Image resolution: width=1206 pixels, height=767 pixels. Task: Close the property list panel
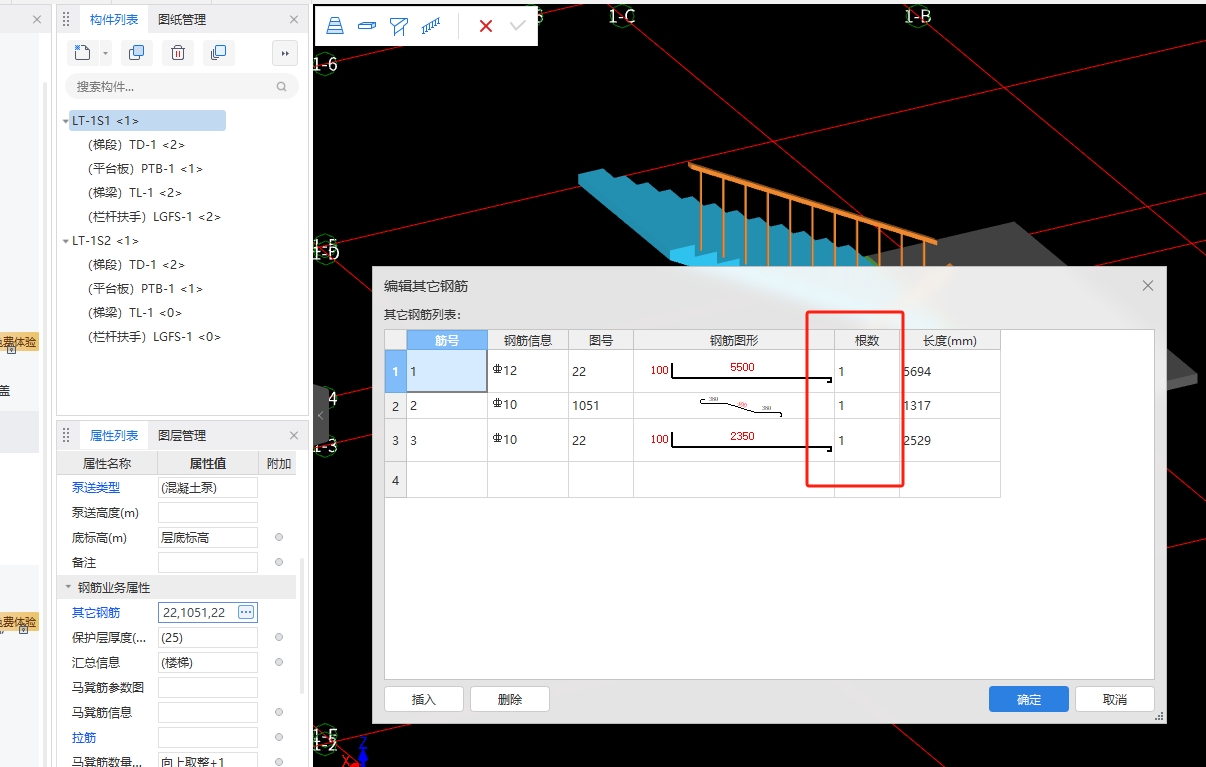coord(294,435)
